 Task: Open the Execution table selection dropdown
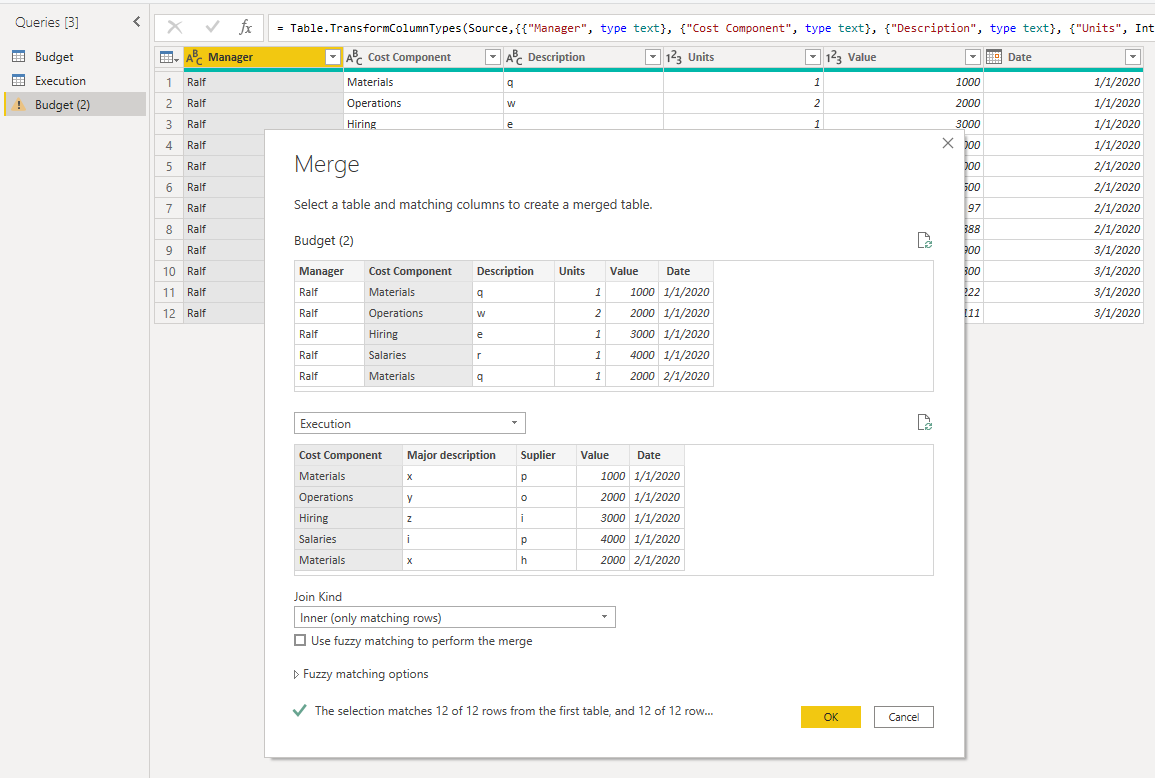[x=410, y=423]
